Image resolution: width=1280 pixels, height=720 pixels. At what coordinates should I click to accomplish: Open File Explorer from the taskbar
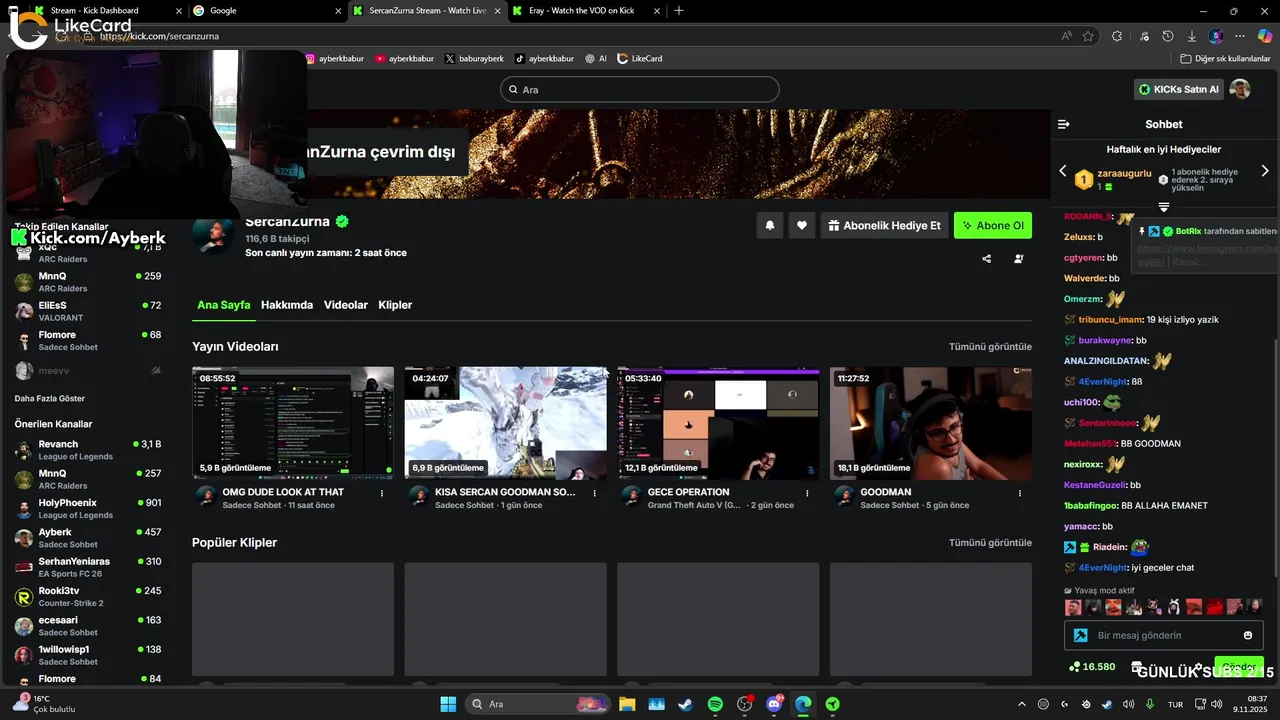626,704
